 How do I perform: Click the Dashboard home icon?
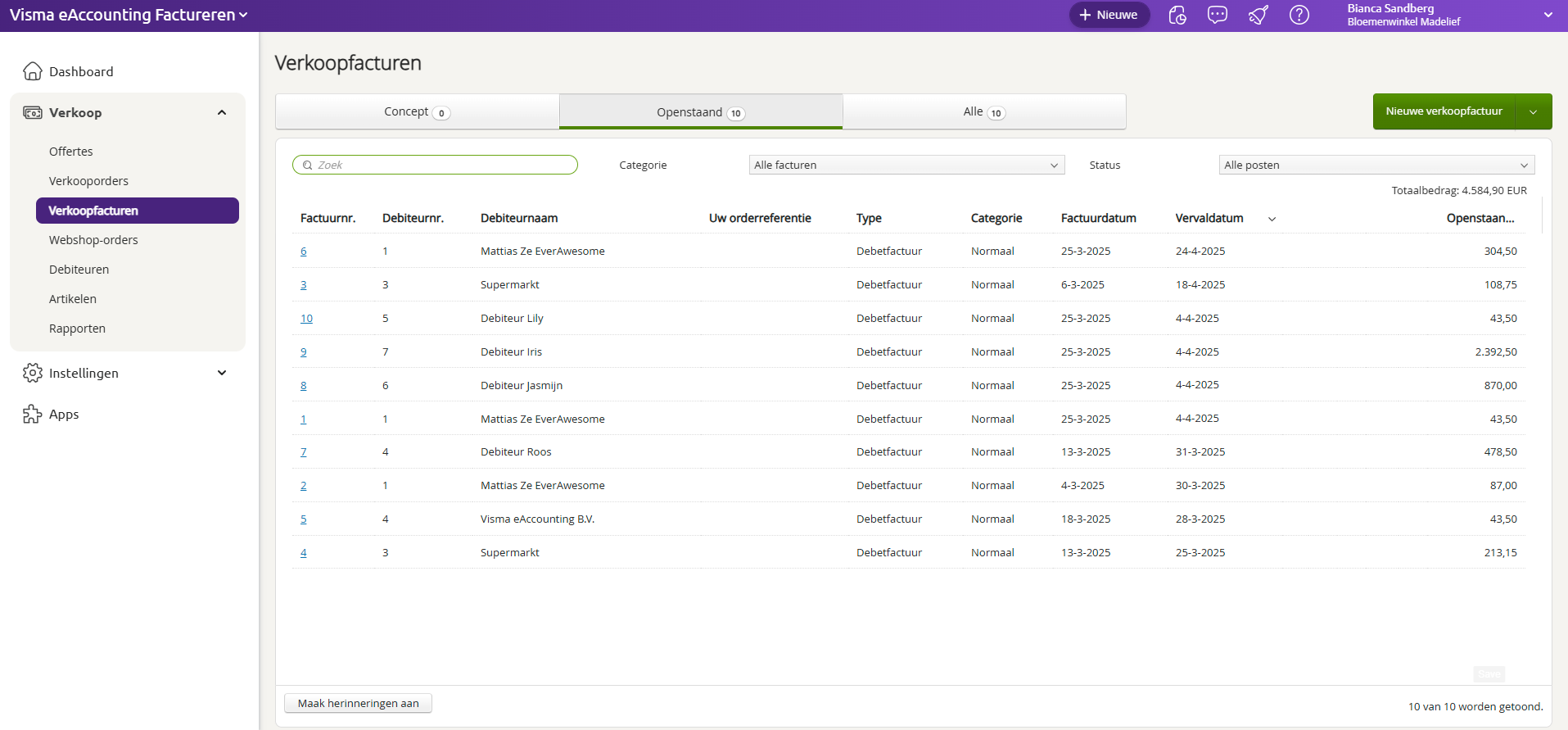[33, 71]
